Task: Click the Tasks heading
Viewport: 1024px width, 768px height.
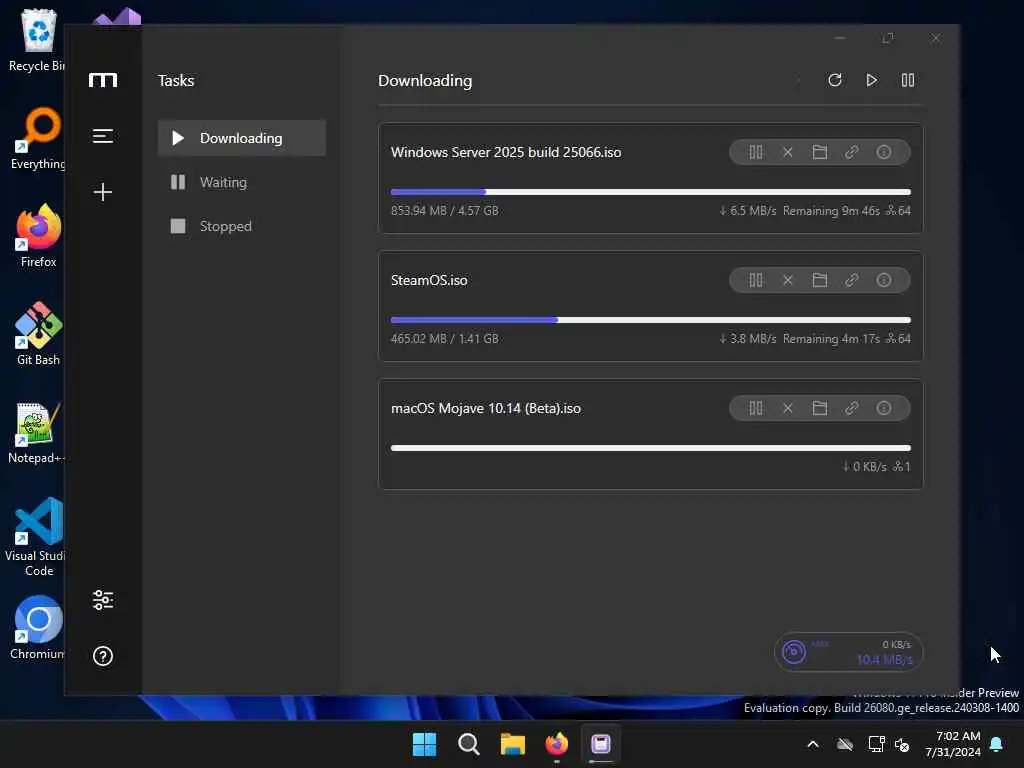Action: click(176, 80)
